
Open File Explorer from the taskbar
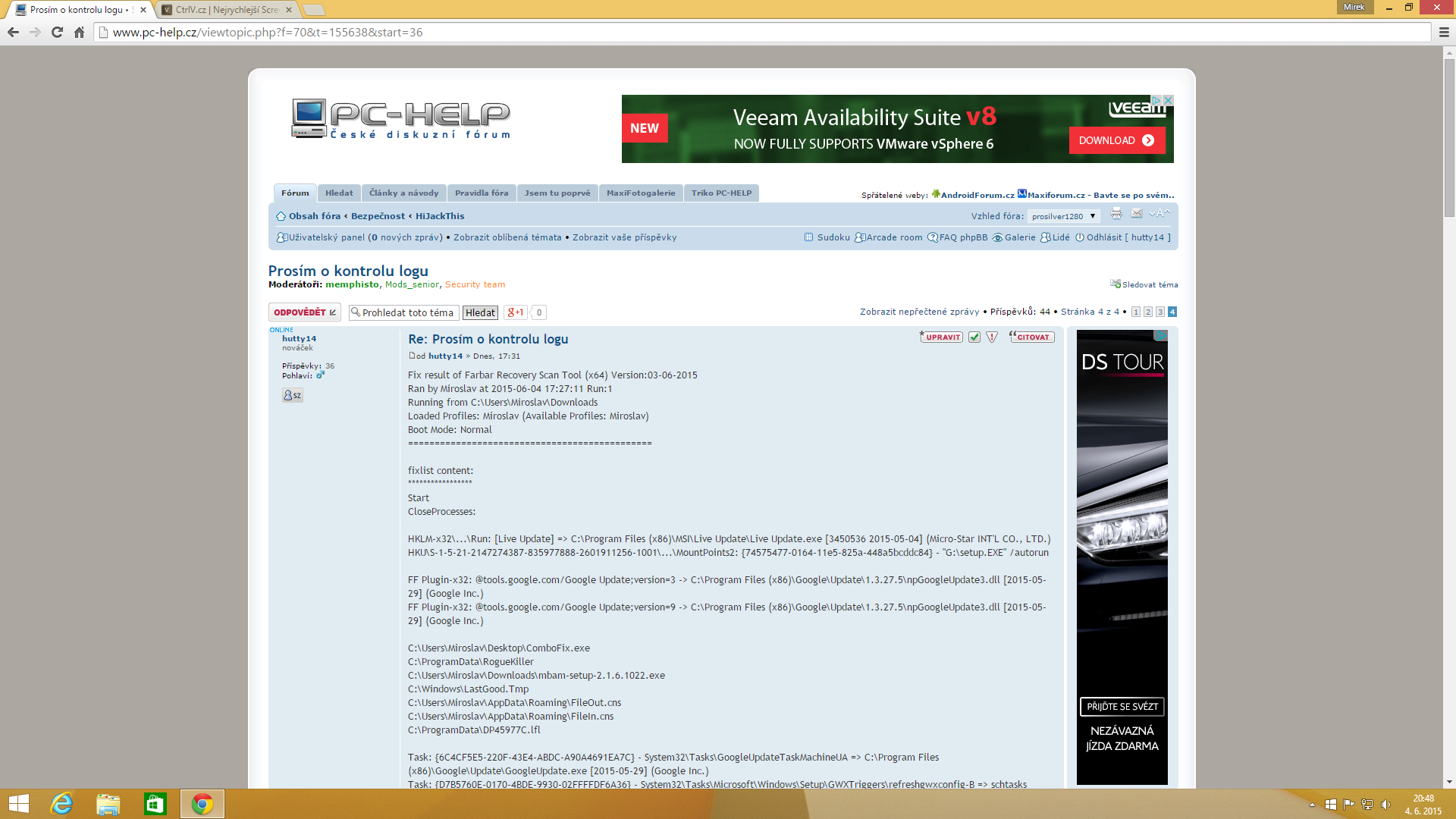108,804
